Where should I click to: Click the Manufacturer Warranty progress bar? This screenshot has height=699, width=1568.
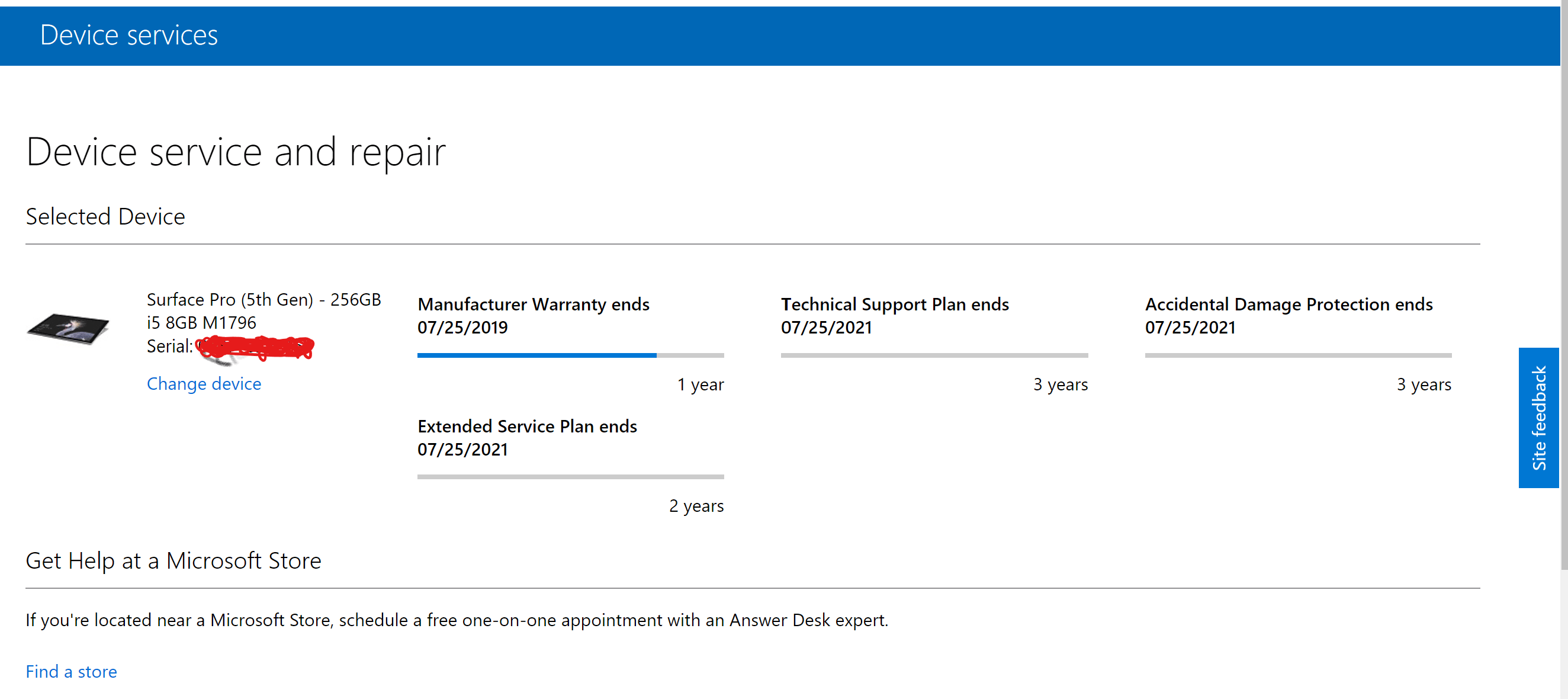570,355
